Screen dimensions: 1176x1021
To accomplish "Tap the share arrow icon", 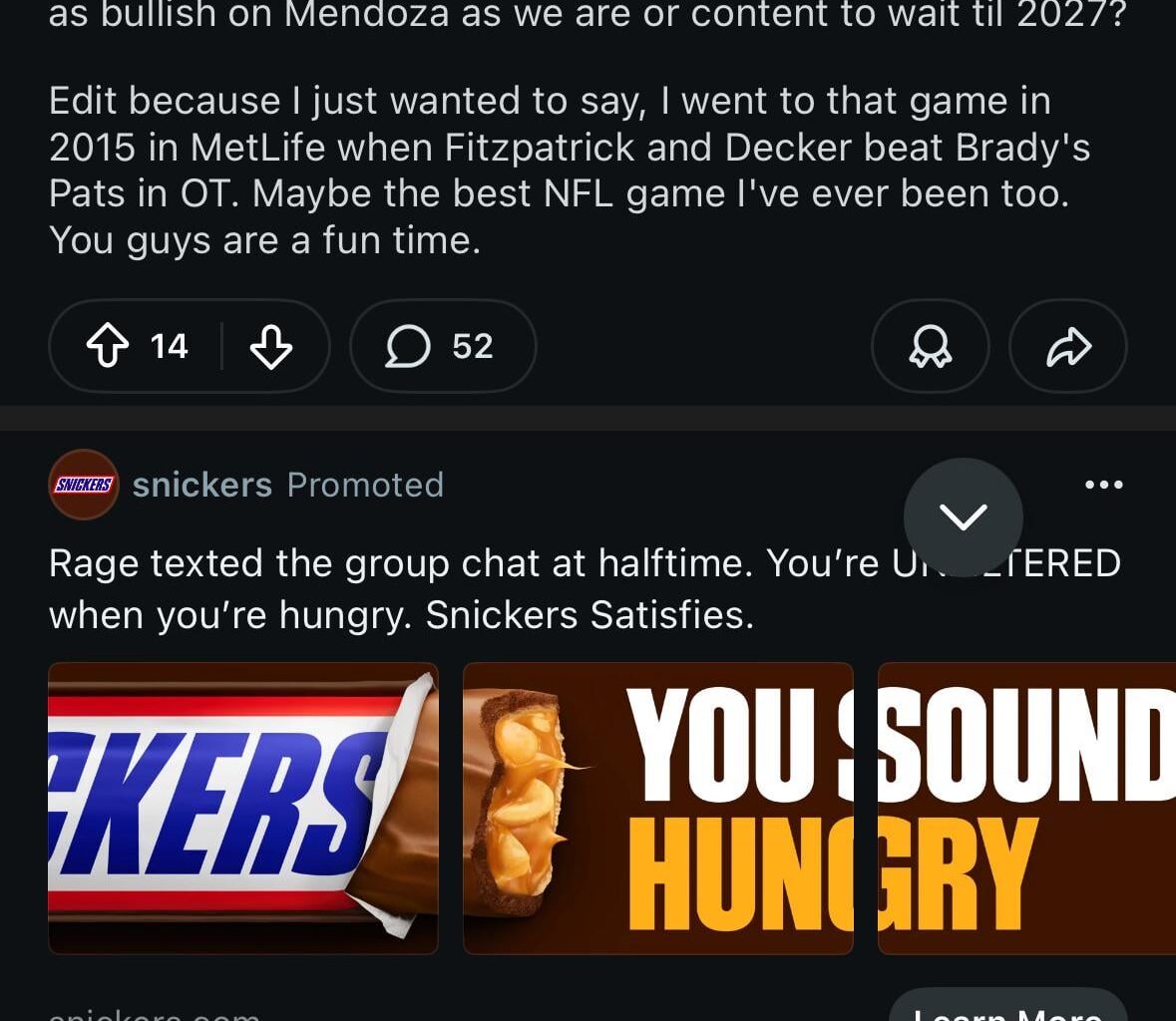I will (x=1068, y=347).
